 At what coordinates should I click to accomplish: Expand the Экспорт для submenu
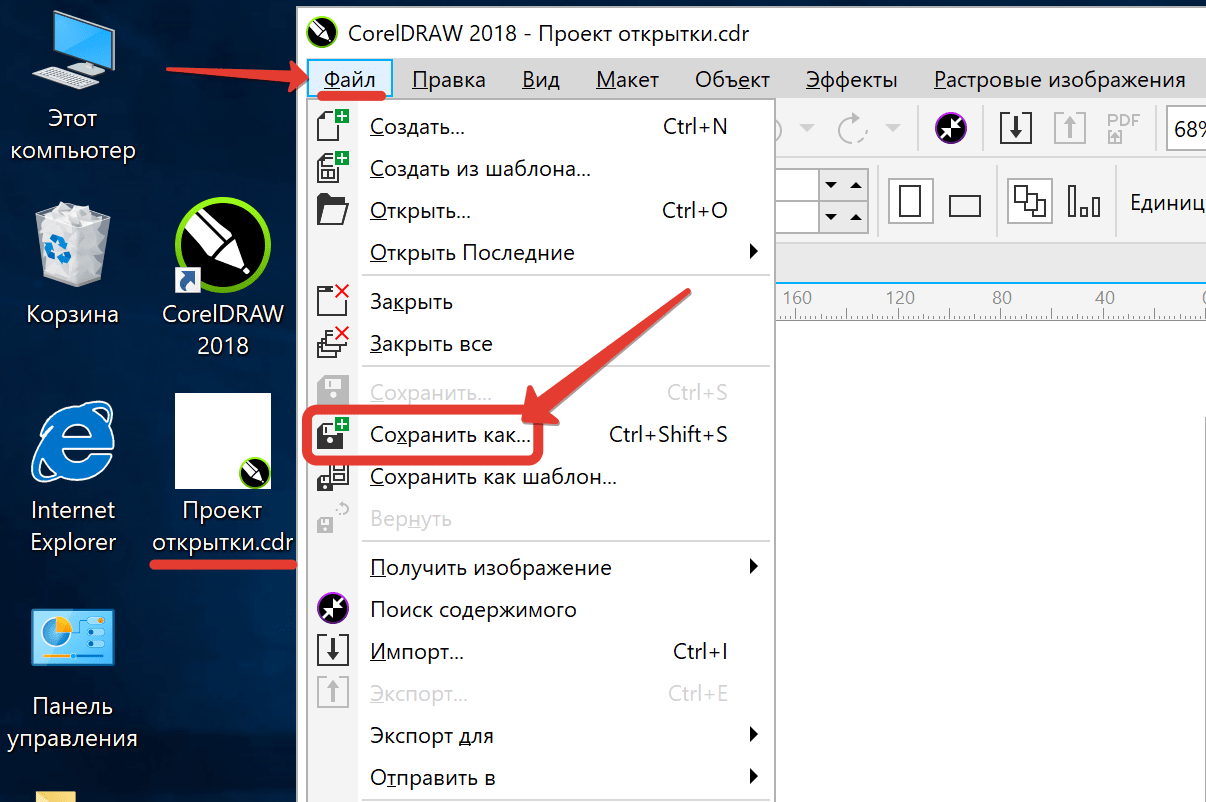(x=539, y=736)
